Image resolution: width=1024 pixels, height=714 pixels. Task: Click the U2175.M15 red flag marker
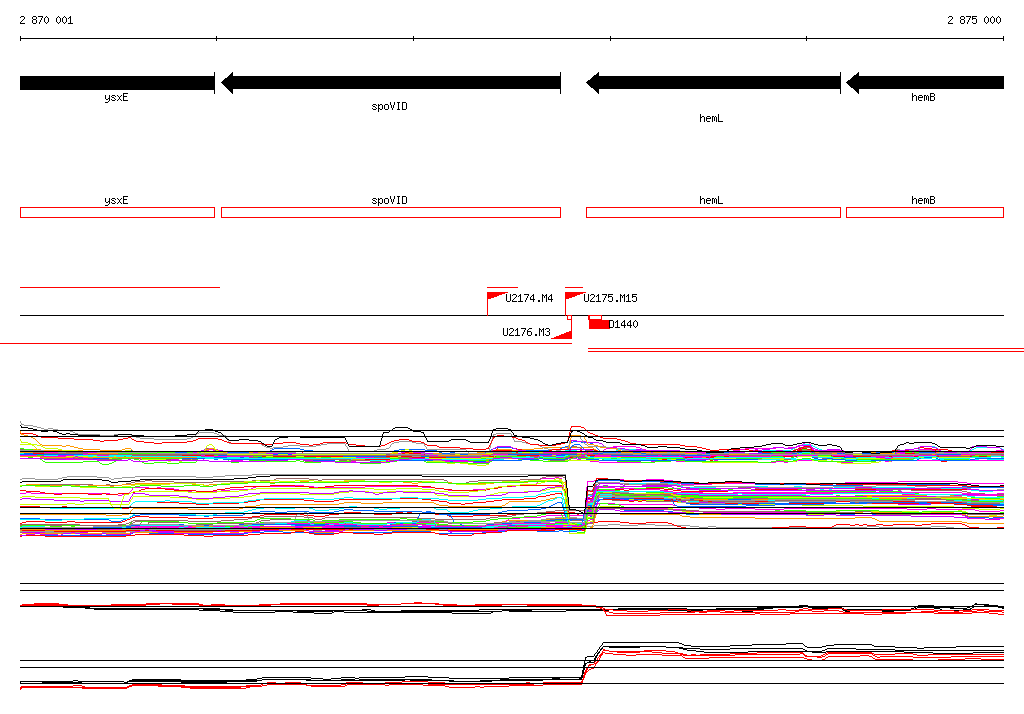coord(574,298)
